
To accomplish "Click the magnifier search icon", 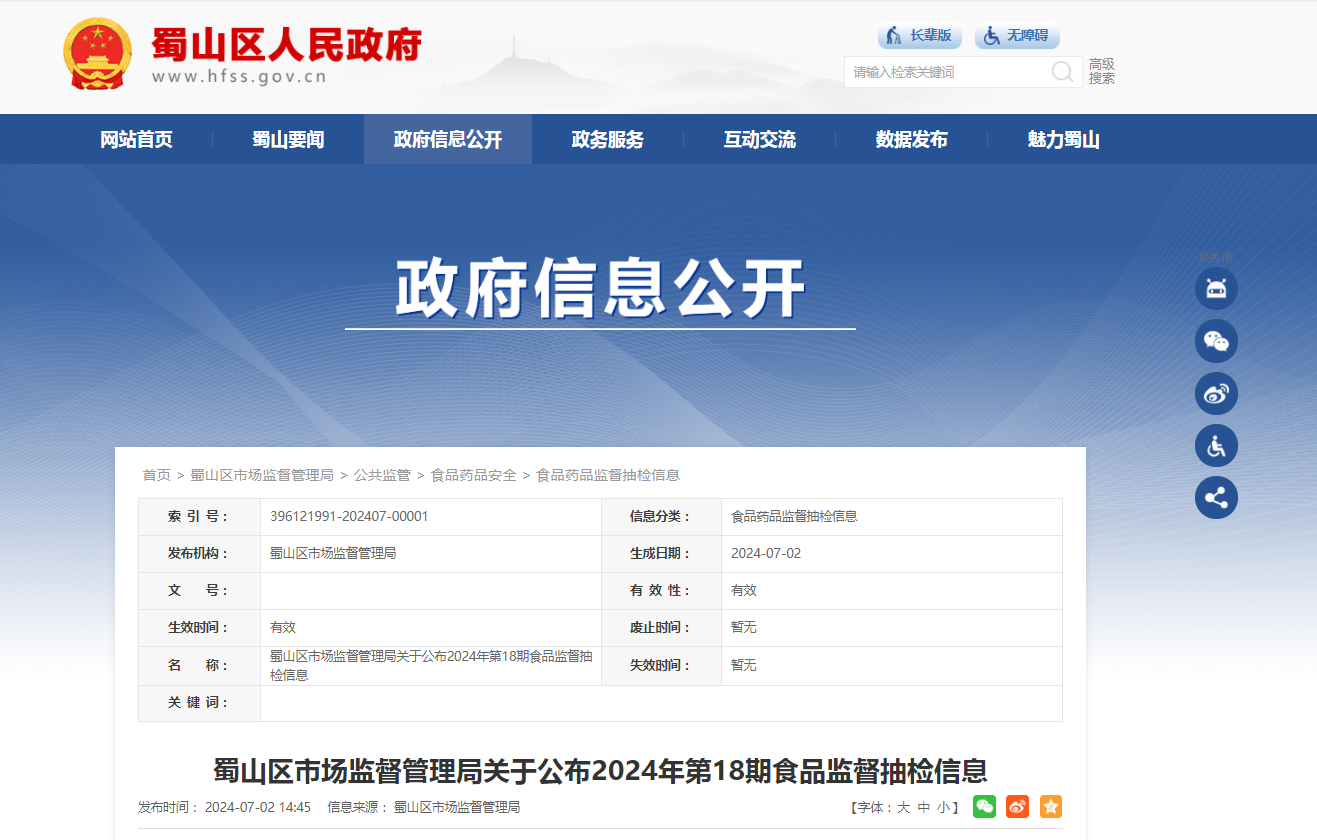I will pos(1062,72).
